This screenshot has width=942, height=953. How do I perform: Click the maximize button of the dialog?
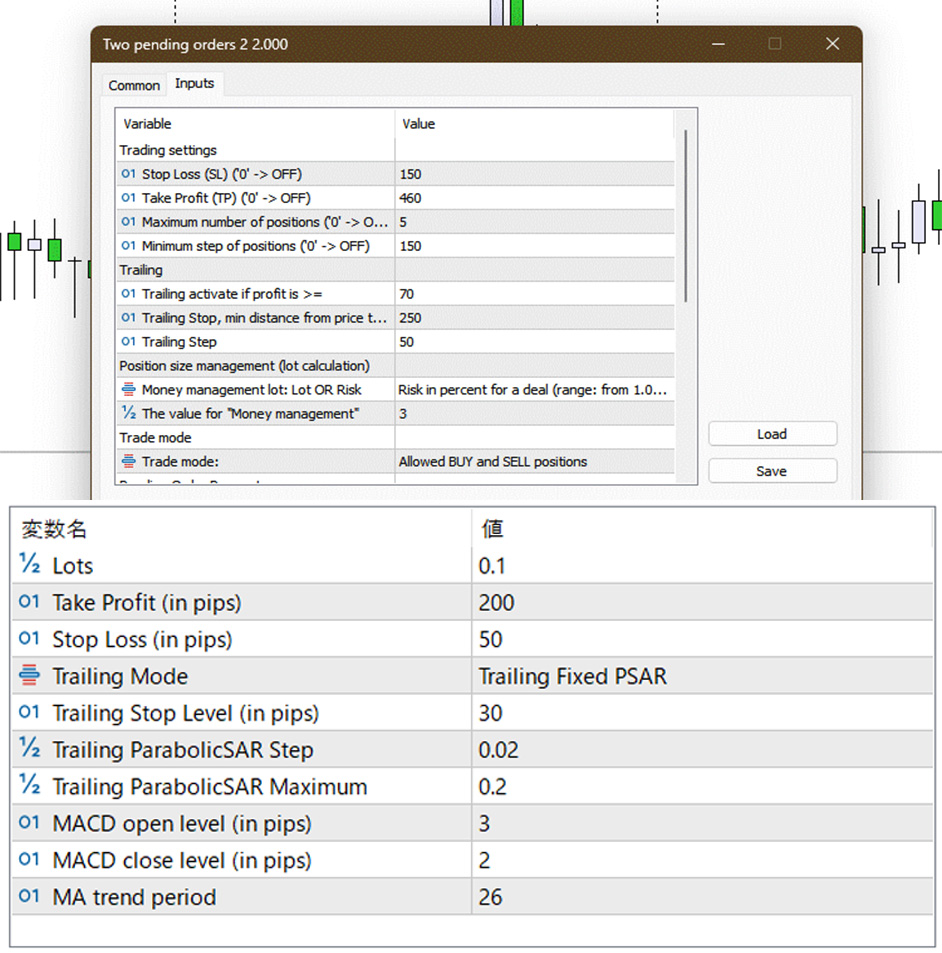(775, 44)
